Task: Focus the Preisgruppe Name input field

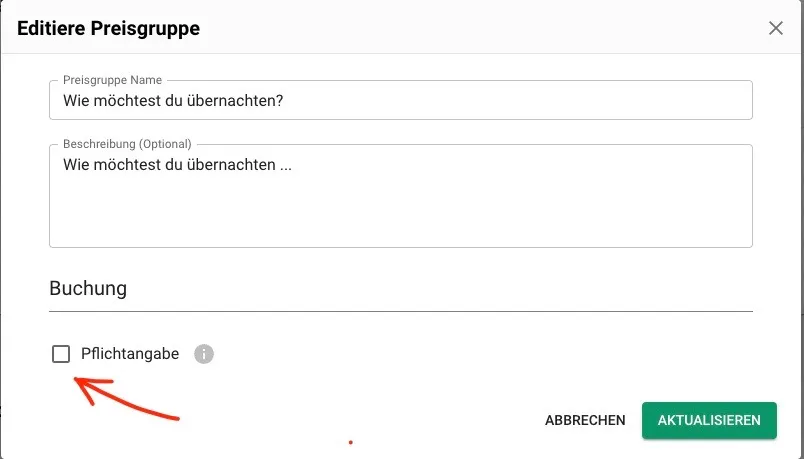Action: click(x=401, y=100)
